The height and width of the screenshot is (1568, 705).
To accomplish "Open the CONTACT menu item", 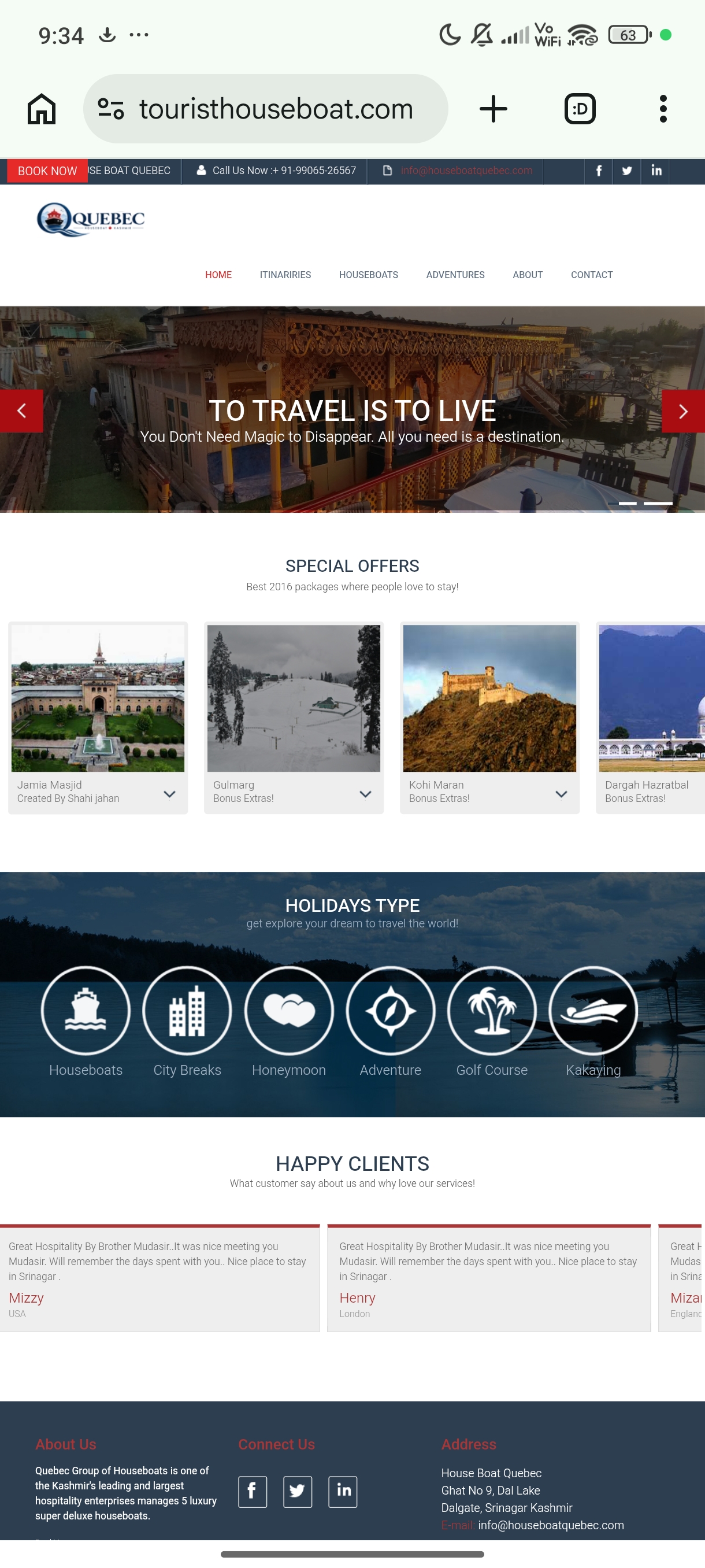I will tap(592, 275).
